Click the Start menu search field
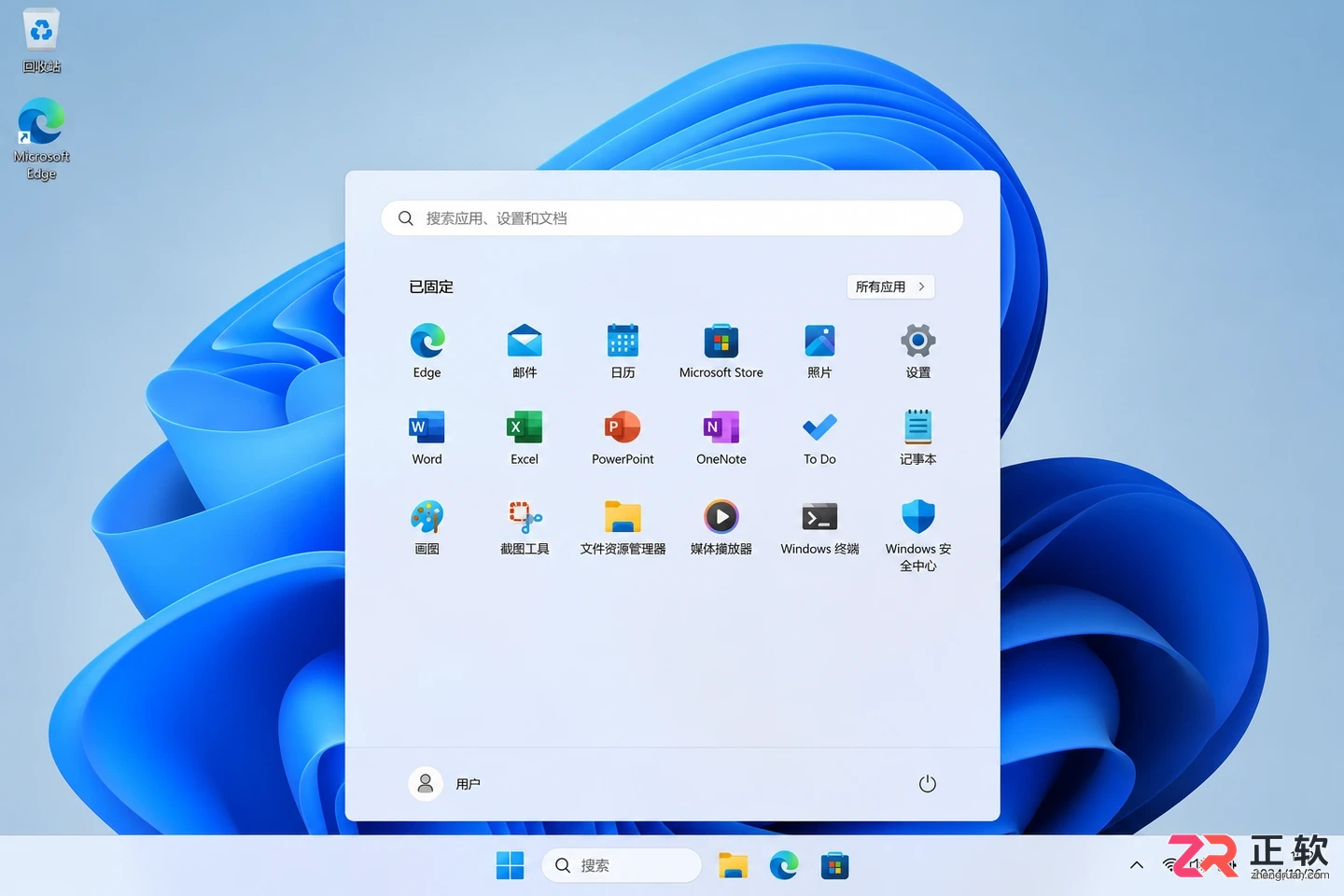1344x896 pixels. [672, 218]
